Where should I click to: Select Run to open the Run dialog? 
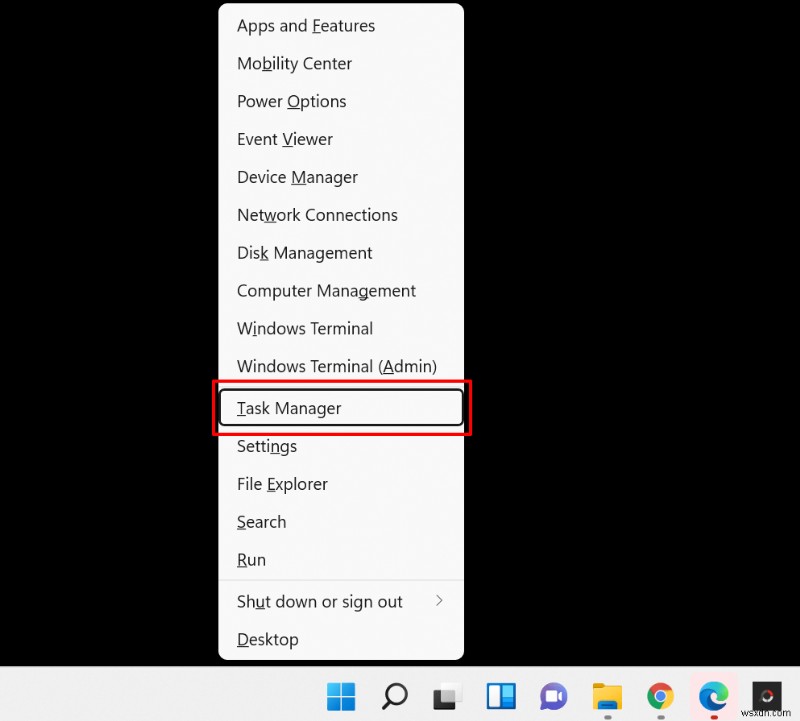point(251,560)
